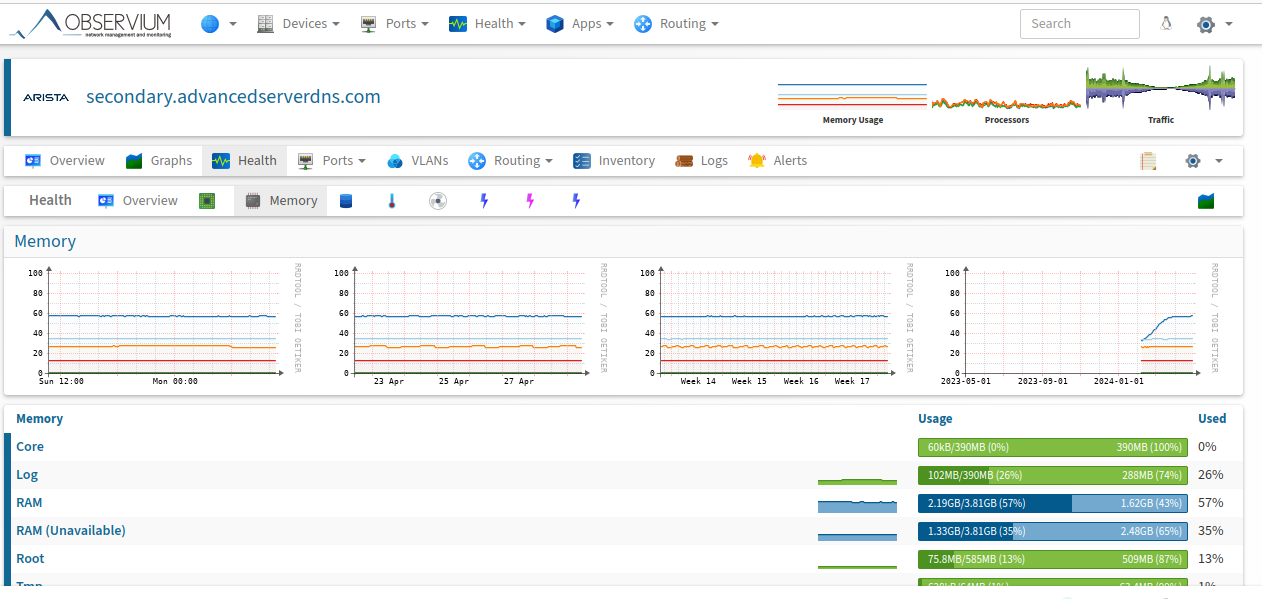Click the Root memory usage bar
1262x599 pixels.
click(x=1052, y=559)
